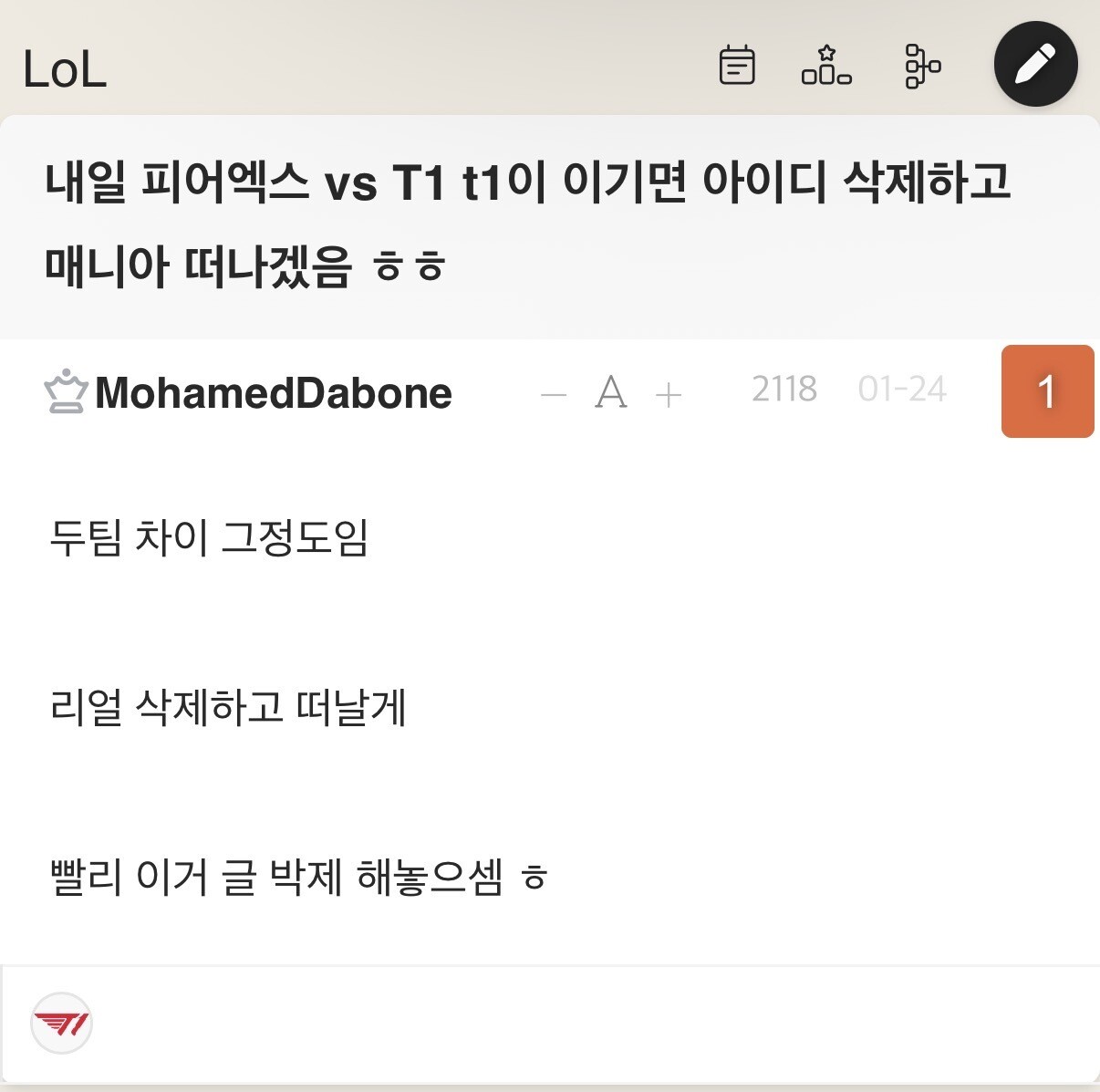The width and height of the screenshot is (1100, 1092).
Task: Tap the T1 team logo
Action: pyautogui.click(x=62, y=1024)
